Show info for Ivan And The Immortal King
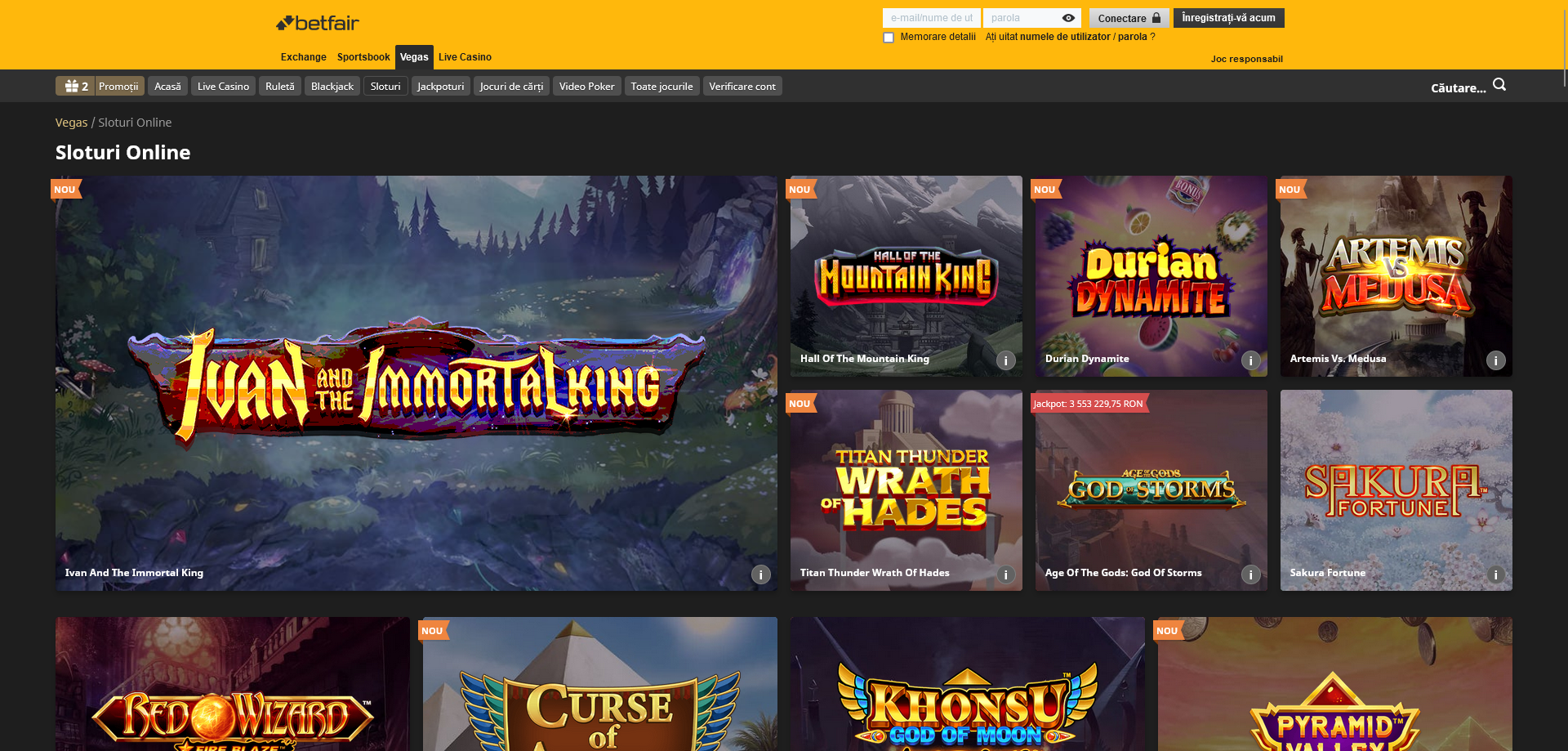 760,574
